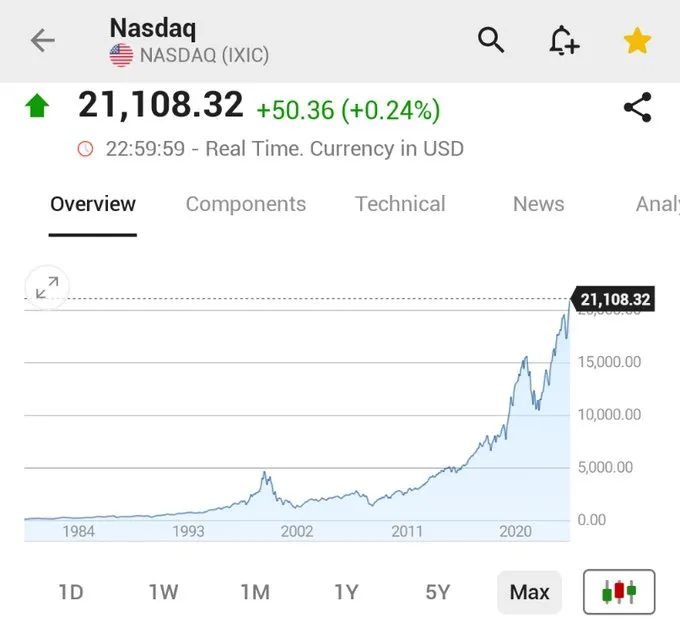Viewport: 680px width, 628px height.
Task: Switch to the Components tab
Action: click(246, 204)
